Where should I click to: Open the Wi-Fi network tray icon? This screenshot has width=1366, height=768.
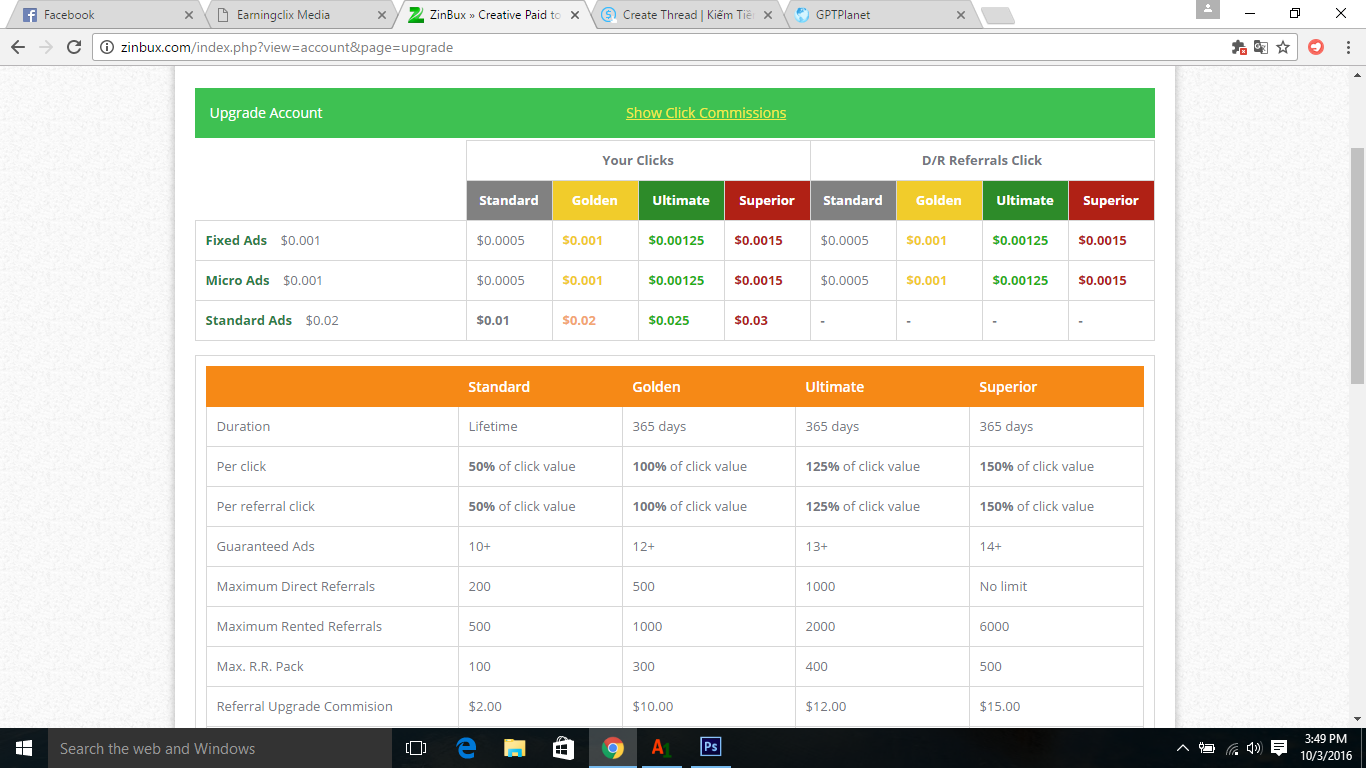[x=1232, y=748]
